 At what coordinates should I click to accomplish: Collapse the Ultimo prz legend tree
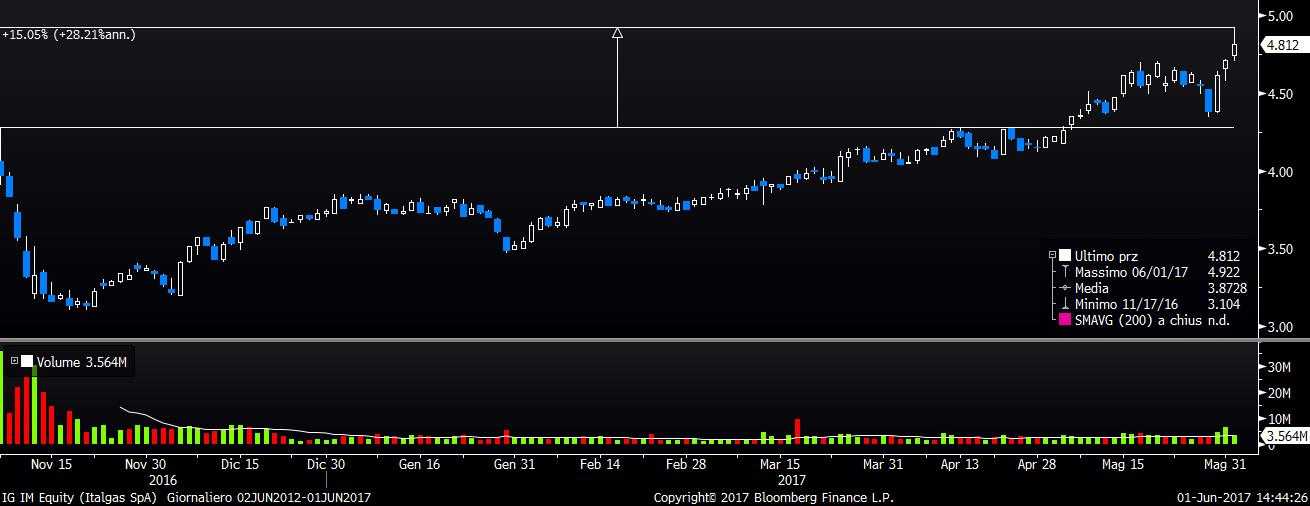[x=1051, y=256]
